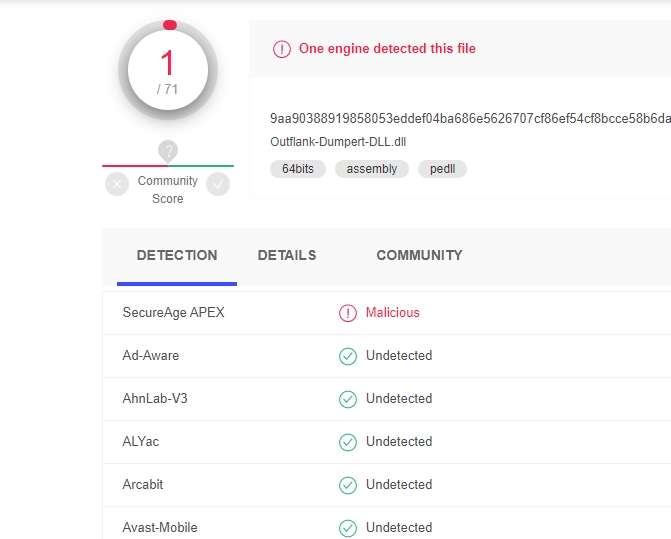Click the green check icon for AhnLab-V3
The height and width of the screenshot is (539, 671).
(348, 399)
